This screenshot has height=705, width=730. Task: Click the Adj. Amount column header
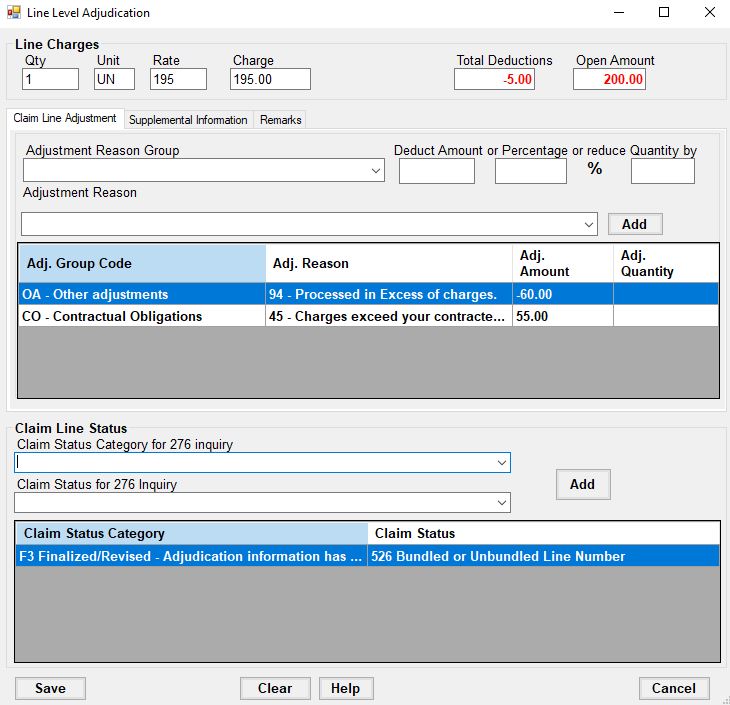(562, 264)
